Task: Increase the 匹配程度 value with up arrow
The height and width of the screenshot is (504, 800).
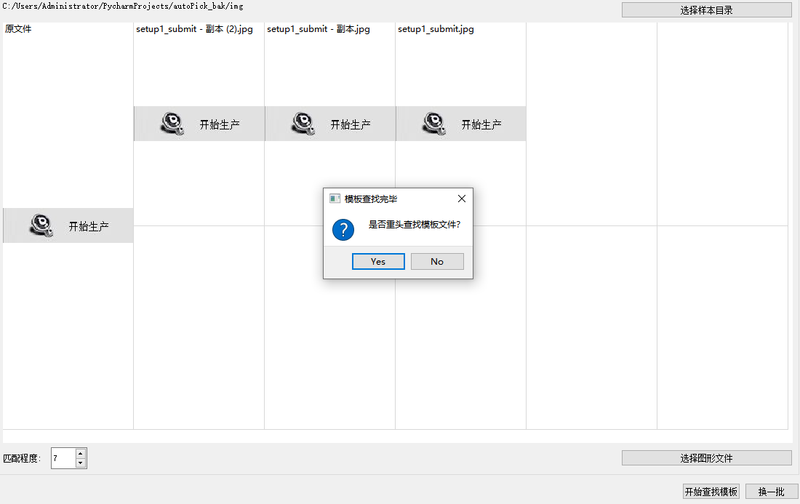Action: click(x=81, y=453)
